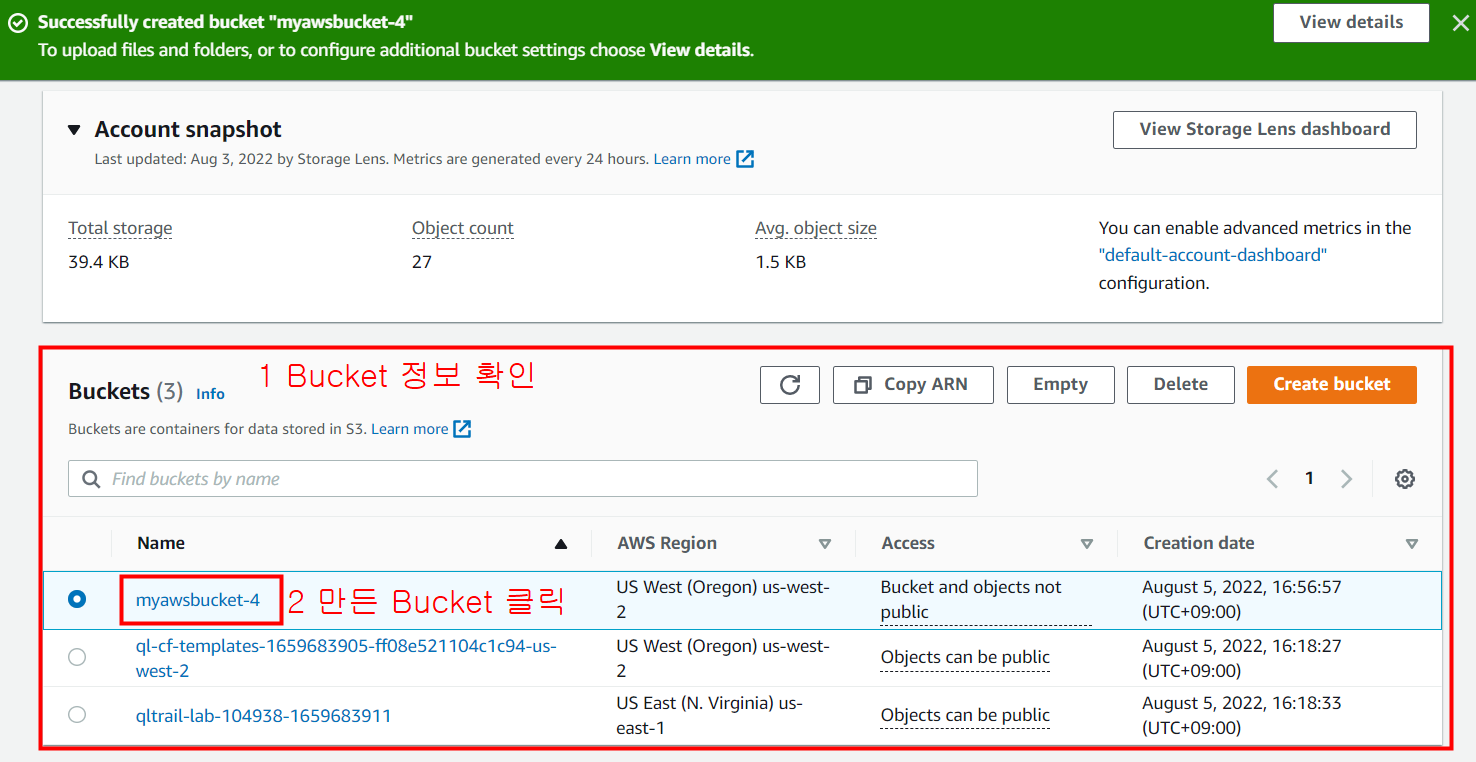Click the external link icon beside Account snapshot Learn more
The image size is (1476, 762).
click(745, 159)
